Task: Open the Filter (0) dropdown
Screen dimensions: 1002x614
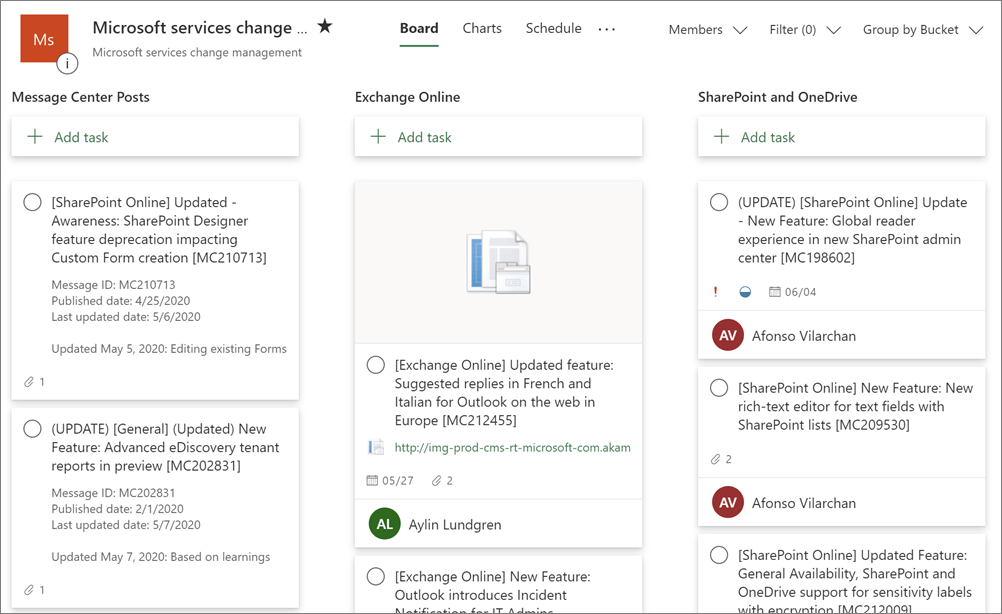Action: 805,30
